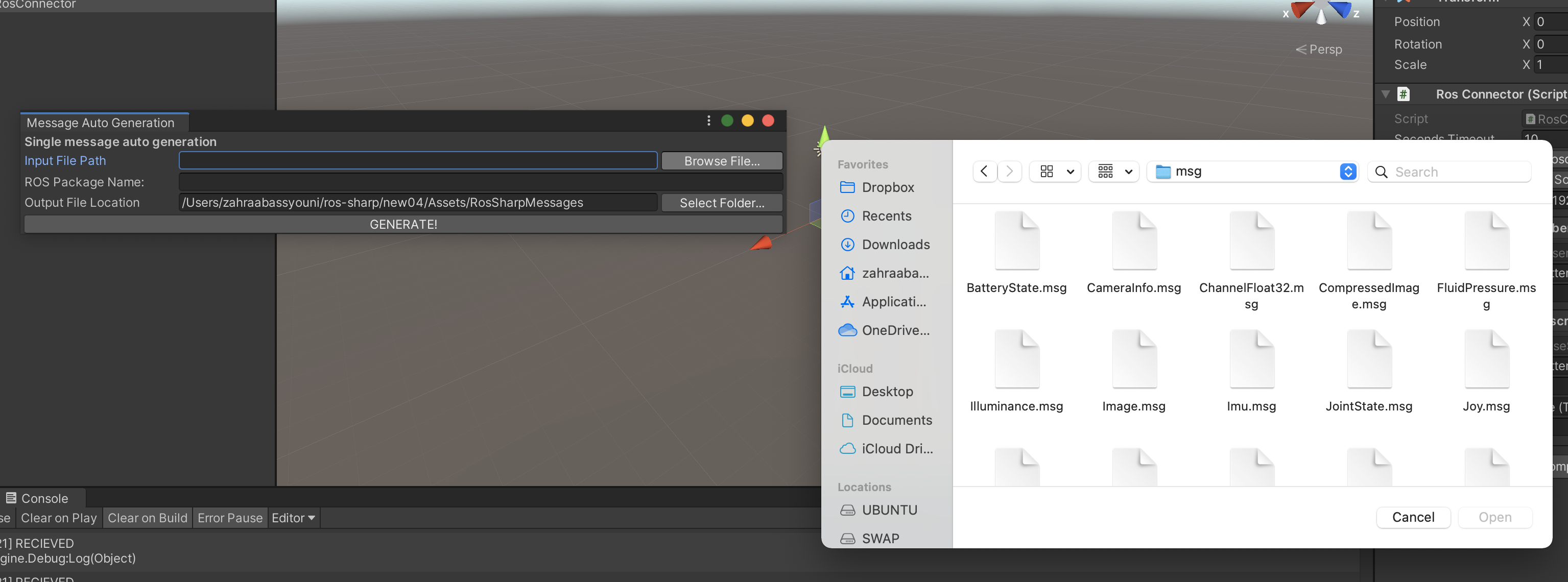Image resolution: width=1568 pixels, height=582 pixels.
Task: Open the Editor dropdown in the Console
Action: (293, 518)
